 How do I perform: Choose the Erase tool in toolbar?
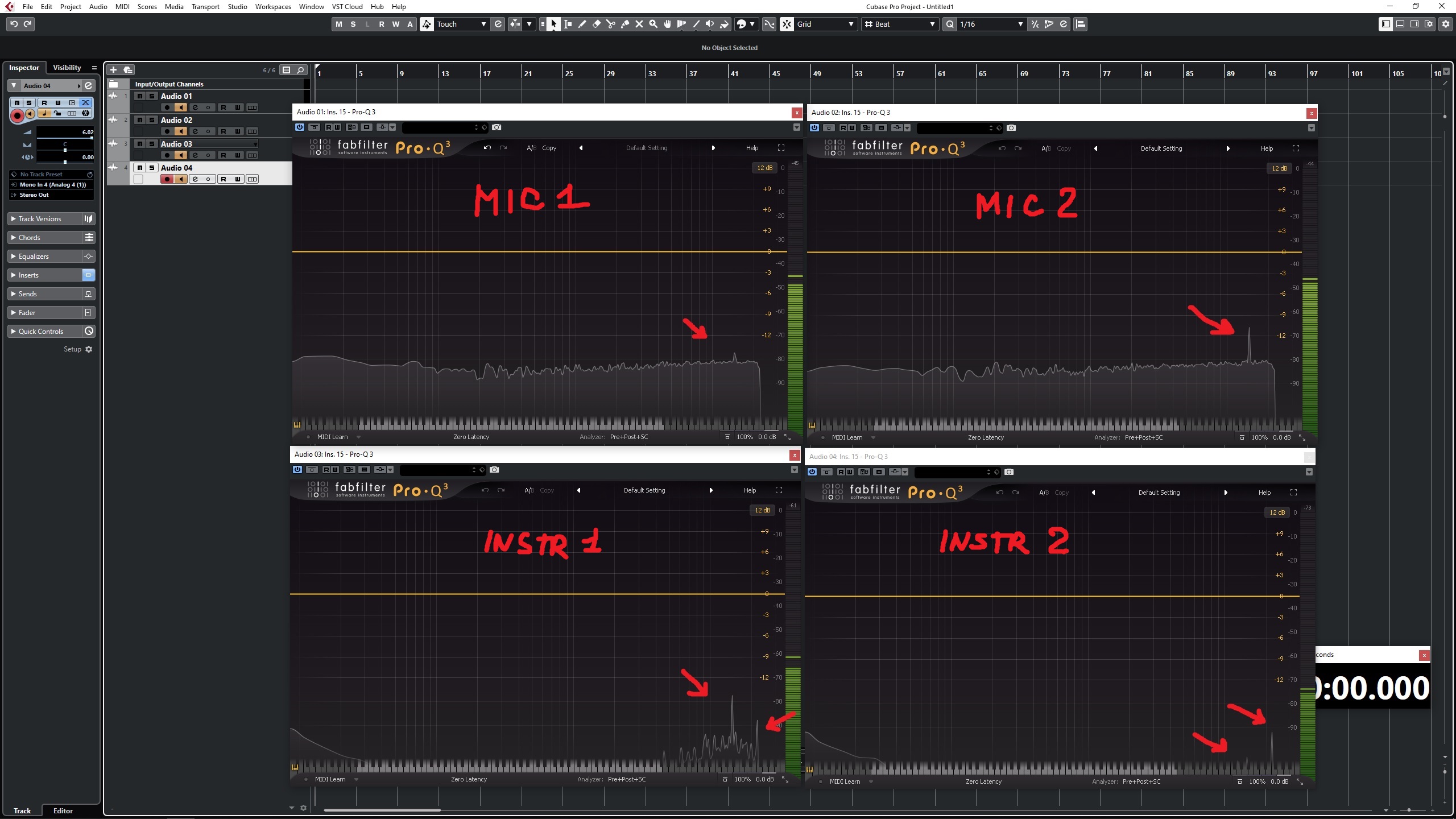(596, 24)
